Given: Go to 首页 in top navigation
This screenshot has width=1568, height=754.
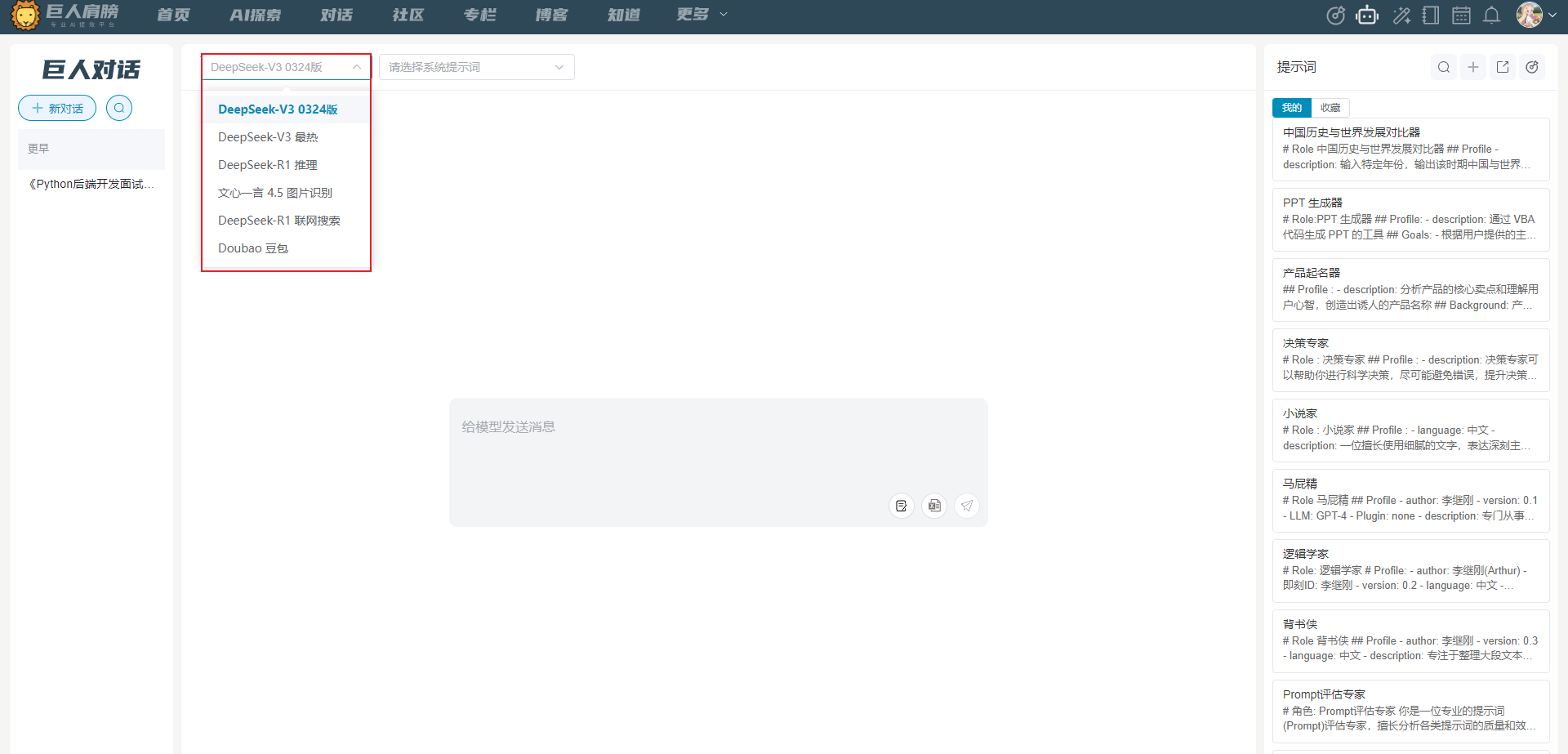Looking at the screenshot, I should [173, 15].
